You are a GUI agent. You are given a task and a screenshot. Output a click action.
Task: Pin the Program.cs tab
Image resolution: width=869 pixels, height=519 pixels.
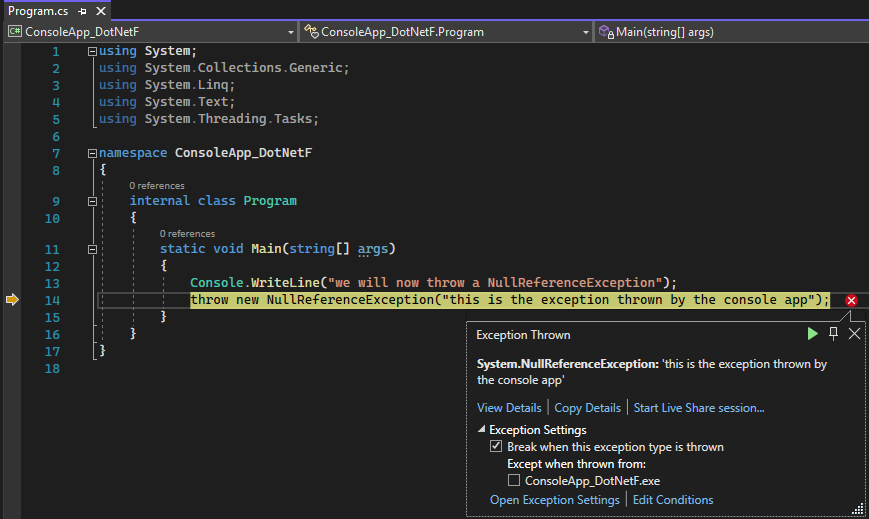tap(82, 11)
